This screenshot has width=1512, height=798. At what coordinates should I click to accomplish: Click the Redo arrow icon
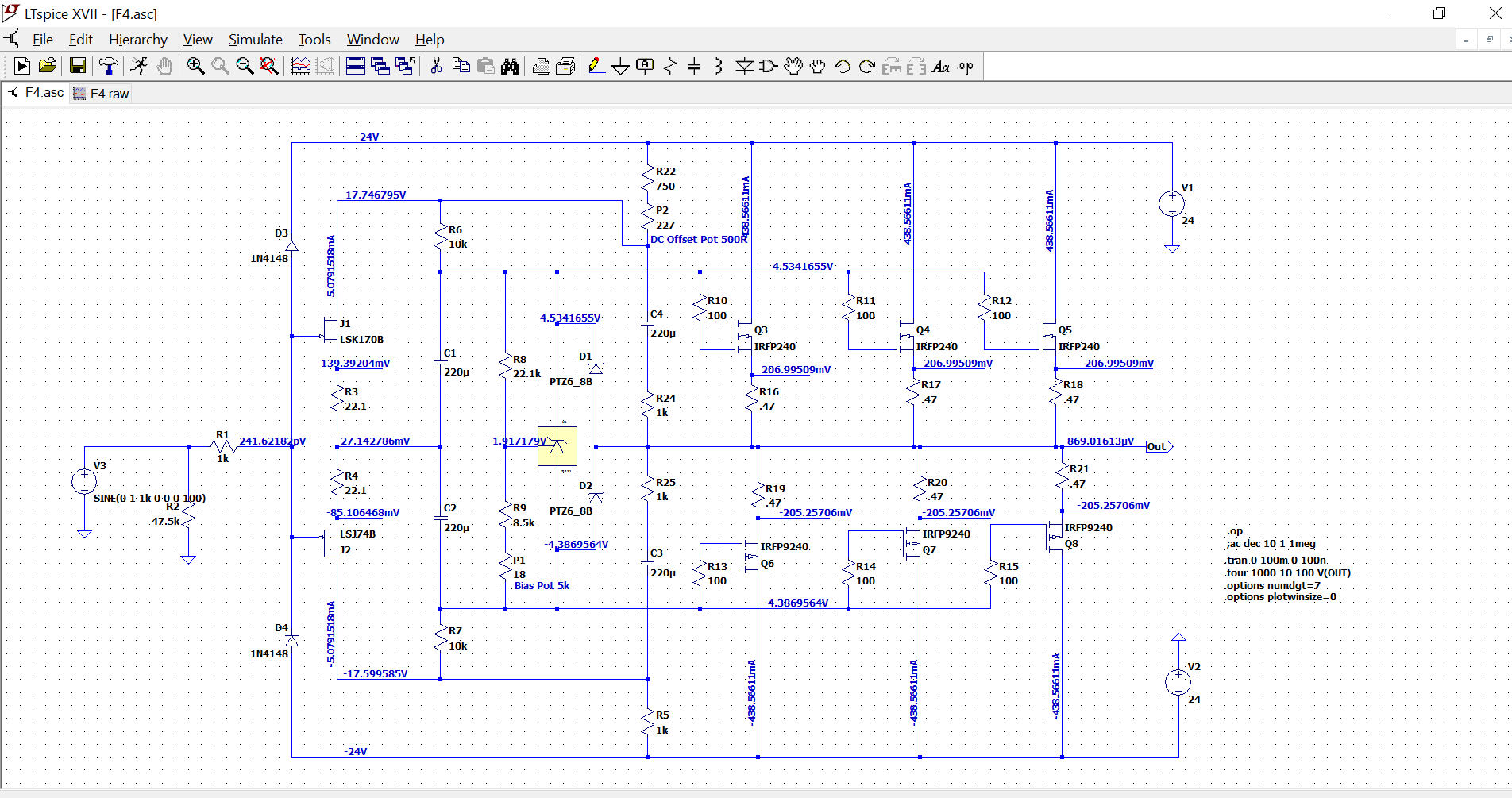point(866,67)
